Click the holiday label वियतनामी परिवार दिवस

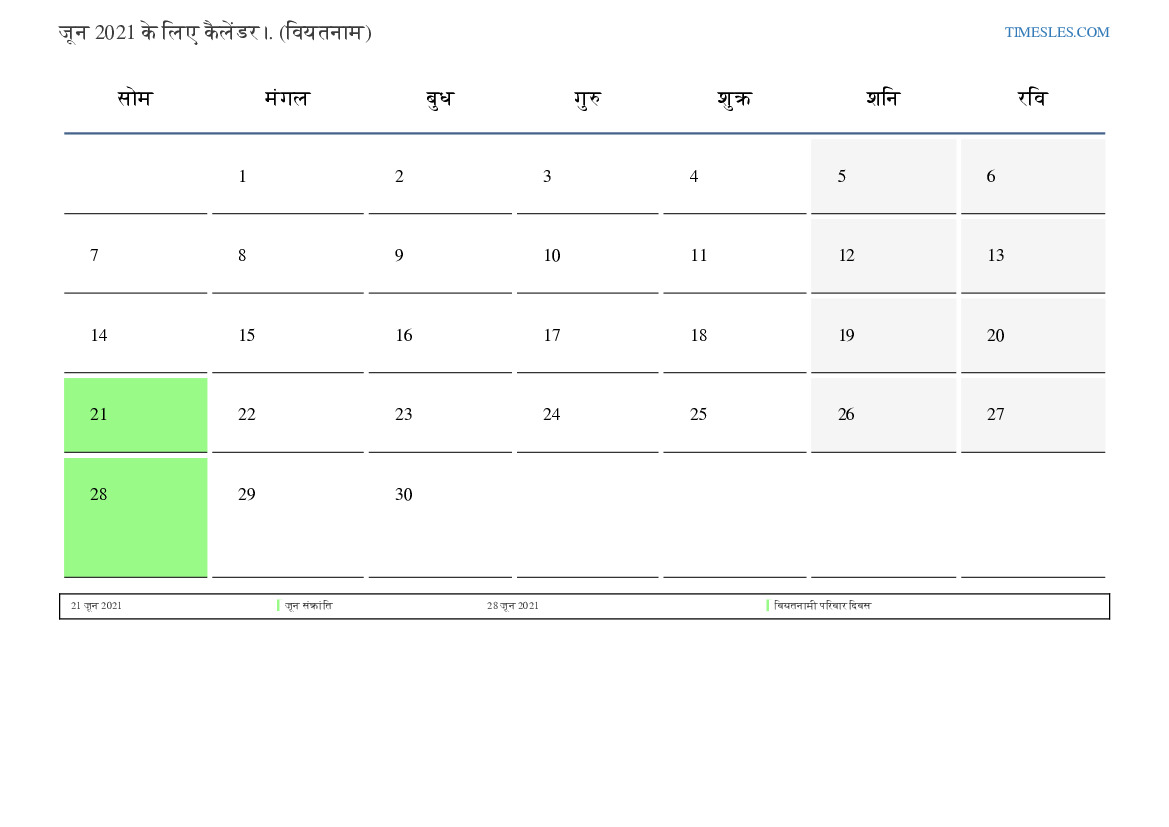pos(822,606)
